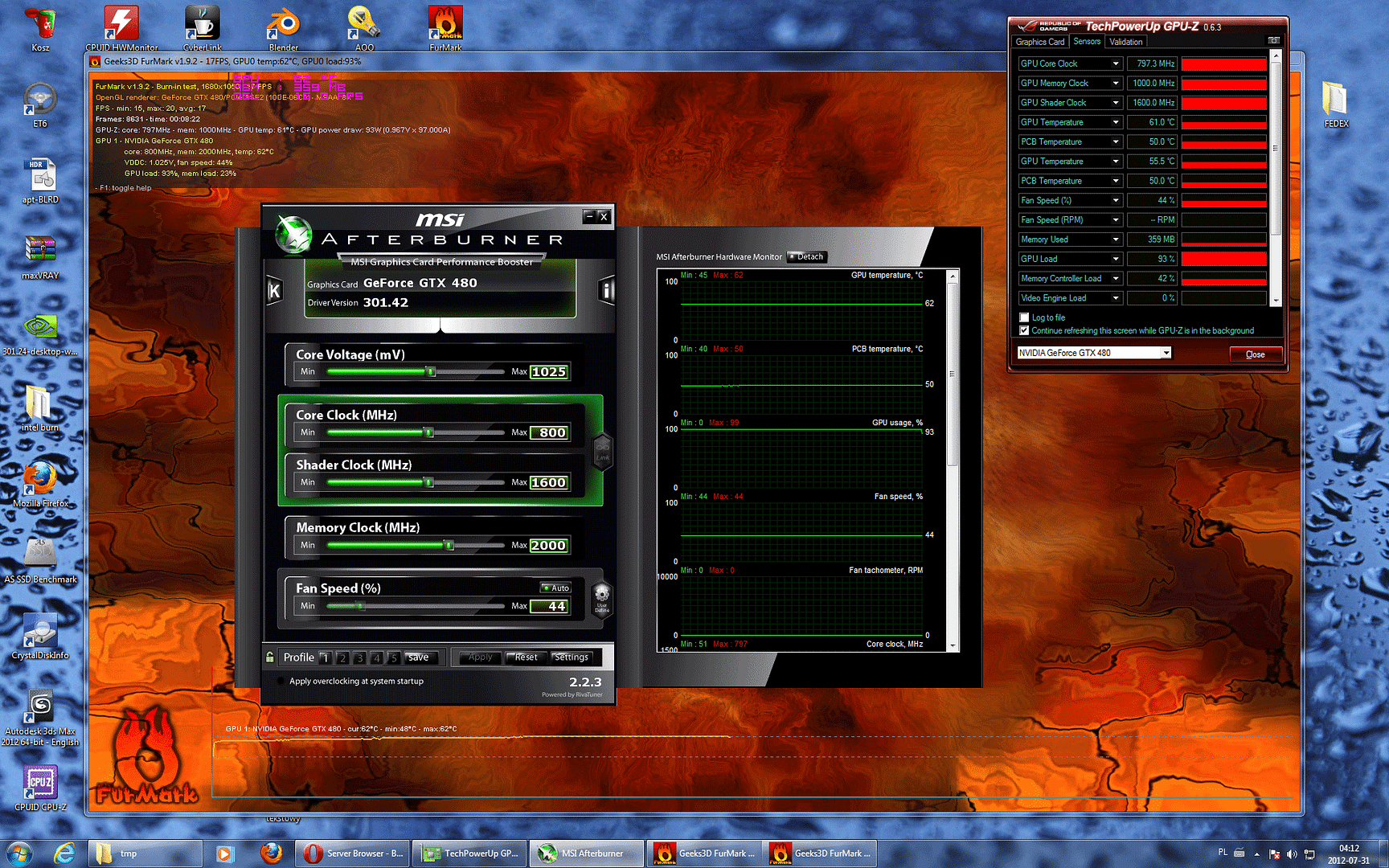
Task: Open Mozilla Firefox from the taskbar
Action: tap(272, 853)
